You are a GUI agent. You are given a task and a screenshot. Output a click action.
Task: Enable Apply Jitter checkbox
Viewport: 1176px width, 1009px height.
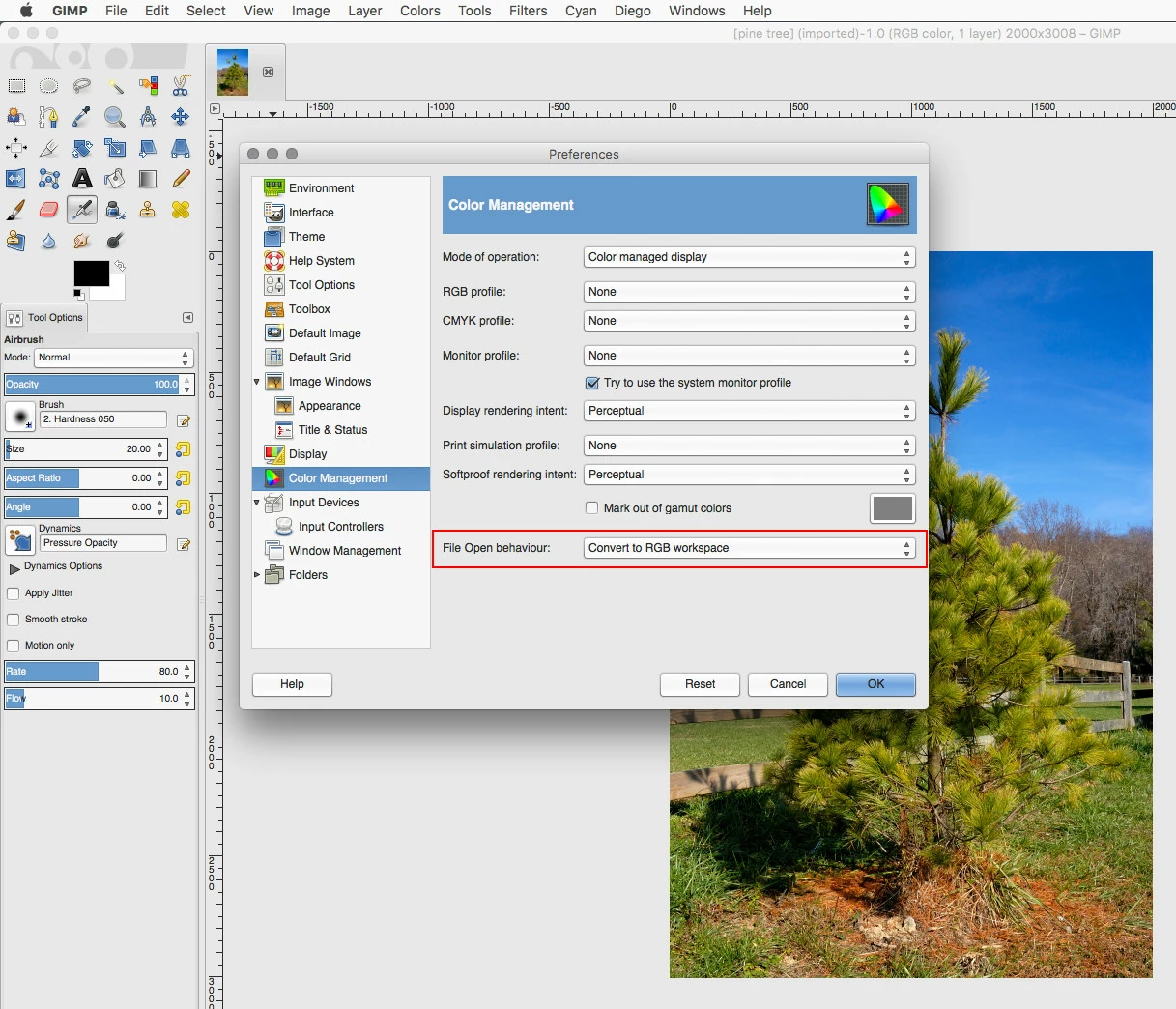click(x=14, y=593)
